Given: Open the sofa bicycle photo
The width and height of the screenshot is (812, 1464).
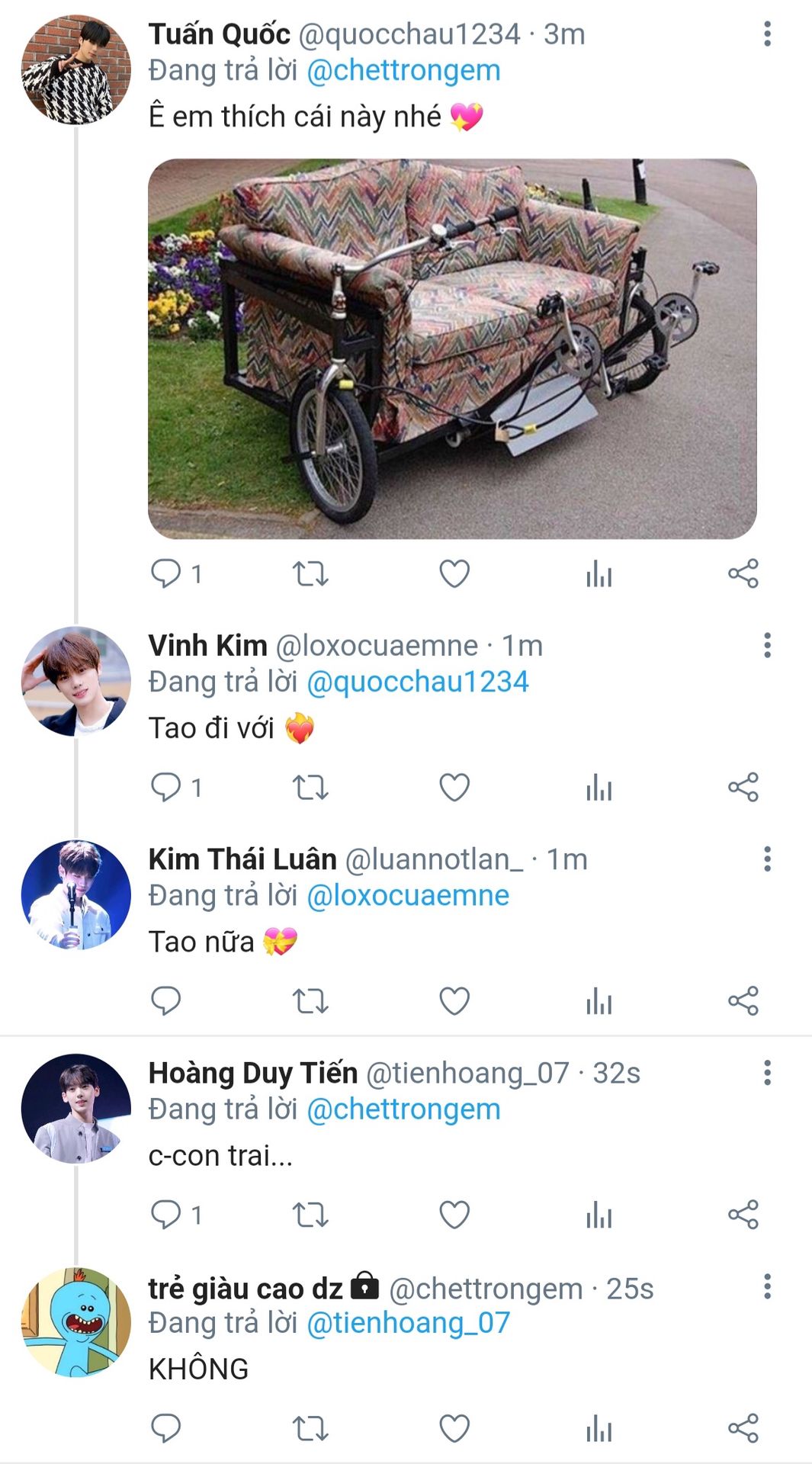Looking at the screenshot, I should (452, 348).
